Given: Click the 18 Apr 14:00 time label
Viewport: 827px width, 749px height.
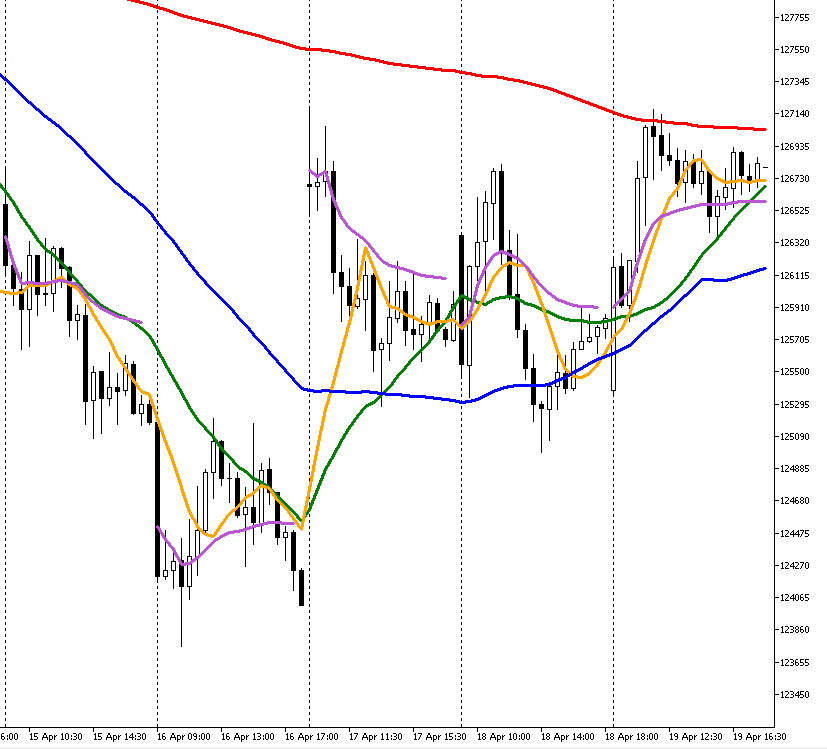Looking at the screenshot, I should 568,737.
